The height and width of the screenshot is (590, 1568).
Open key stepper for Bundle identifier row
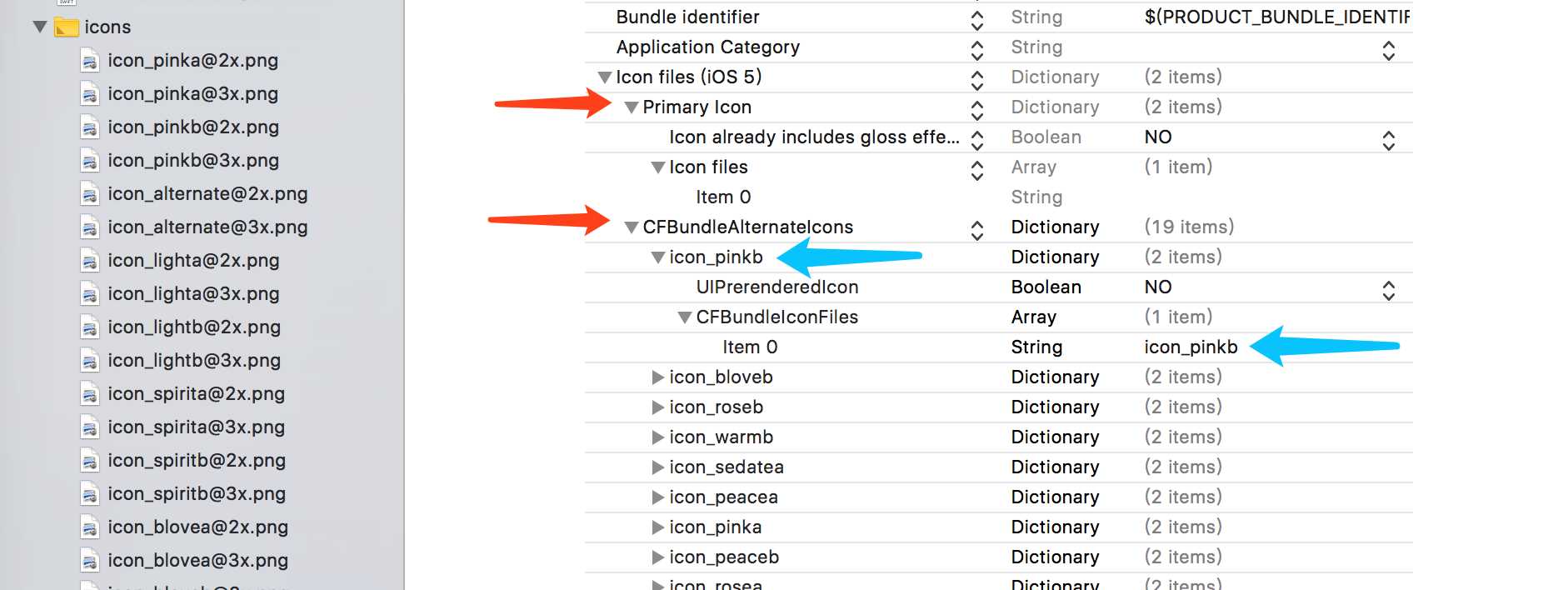click(x=977, y=20)
